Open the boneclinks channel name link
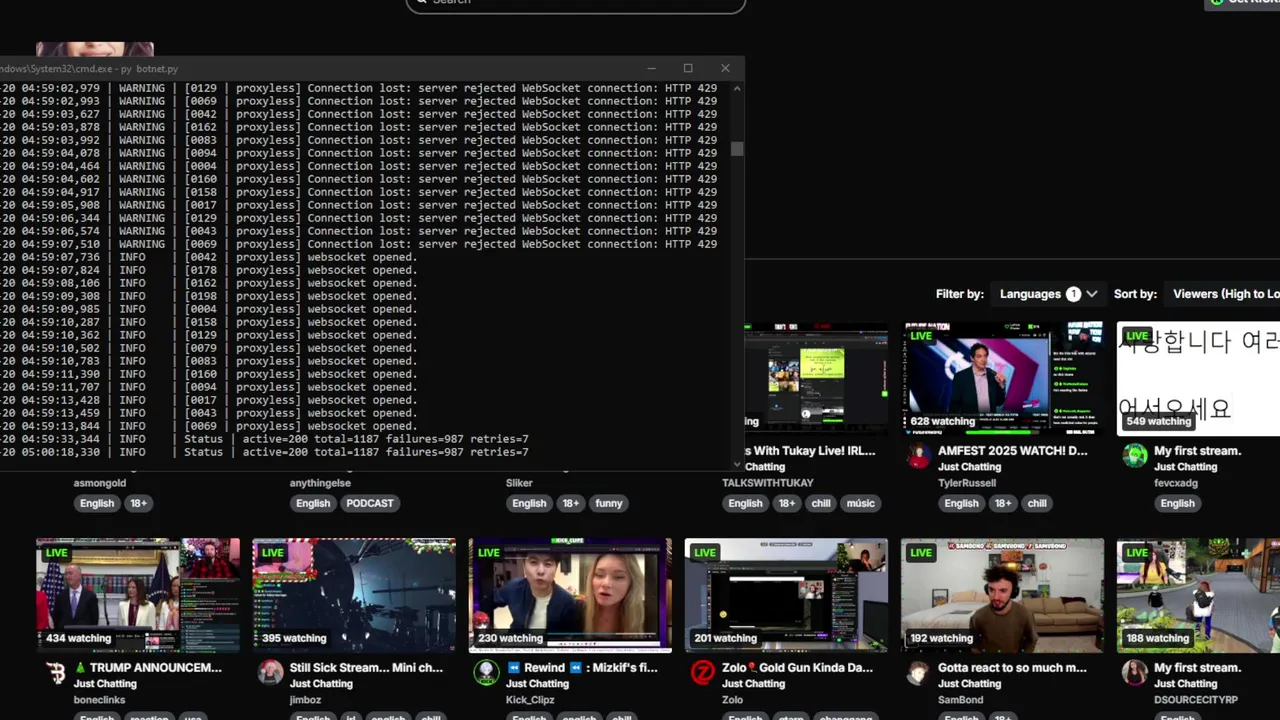The height and width of the screenshot is (720, 1280). [99, 700]
